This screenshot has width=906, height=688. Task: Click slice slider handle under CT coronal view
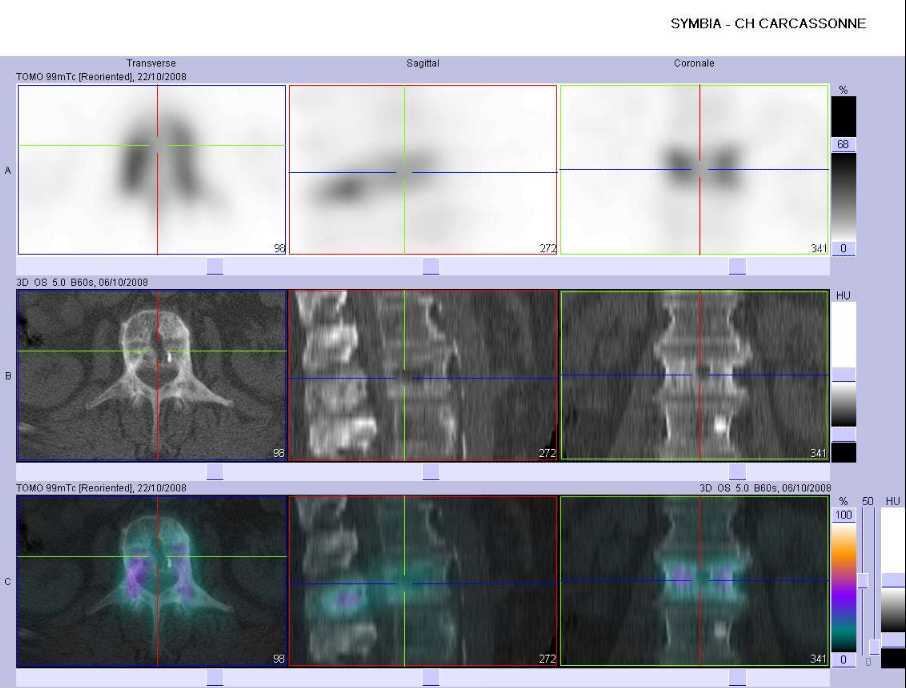tap(737, 472)
